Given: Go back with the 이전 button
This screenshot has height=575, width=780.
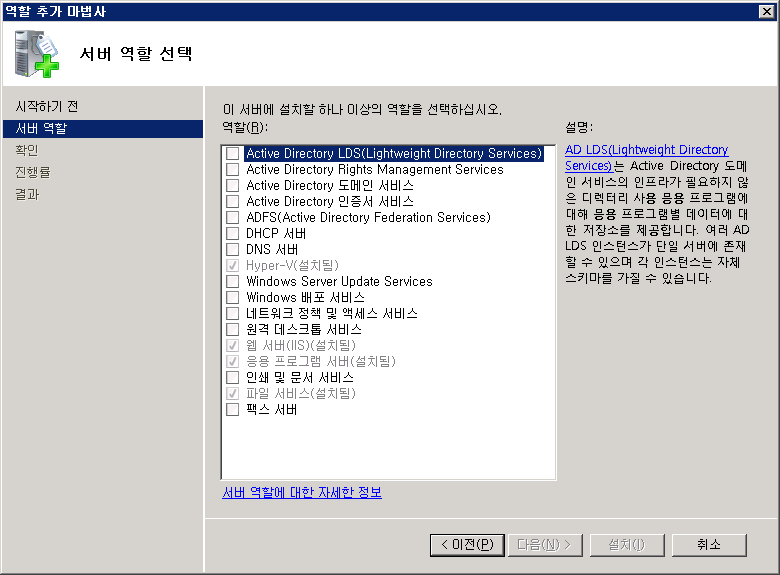Looking at the screenshot, I should pyautogui.click(x=467, y=545).
